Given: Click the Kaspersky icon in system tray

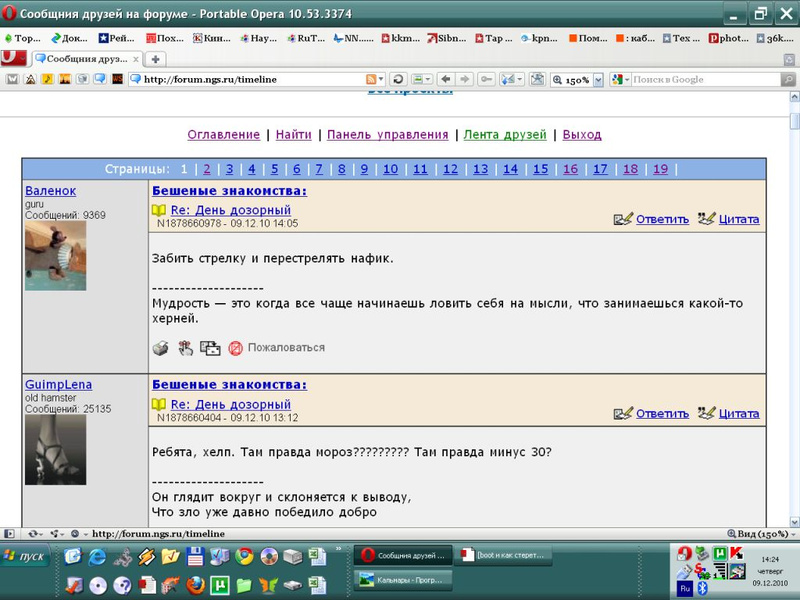Looking at the screenshot, I should (737, 553).
